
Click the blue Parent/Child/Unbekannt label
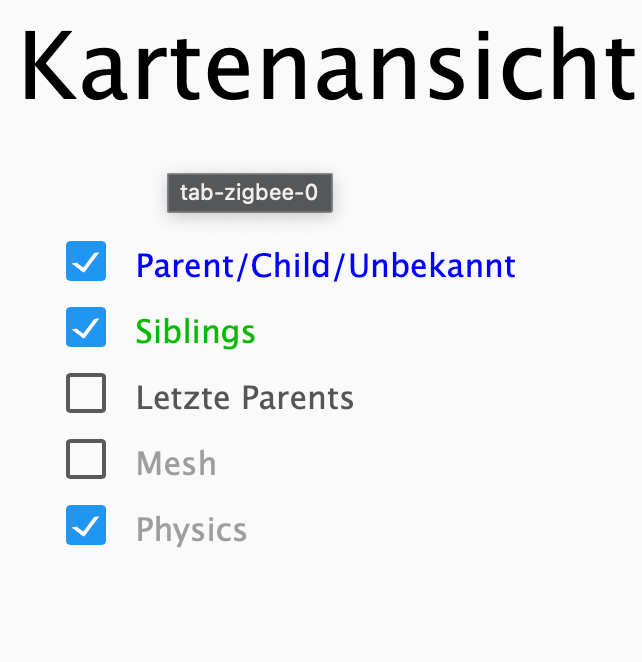pyautogui.click(x=325, y=266)
